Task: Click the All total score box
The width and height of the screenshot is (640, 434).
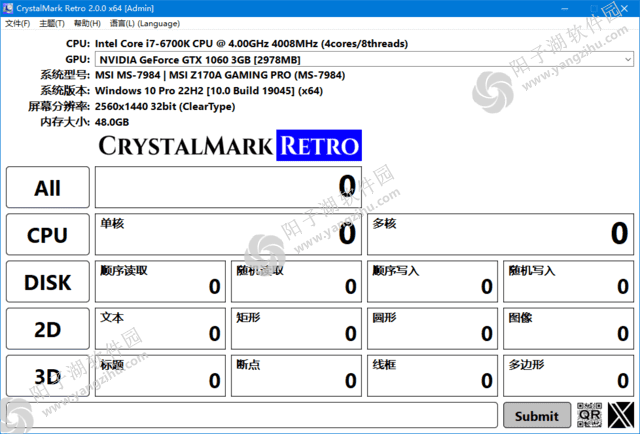Action: 228,187
